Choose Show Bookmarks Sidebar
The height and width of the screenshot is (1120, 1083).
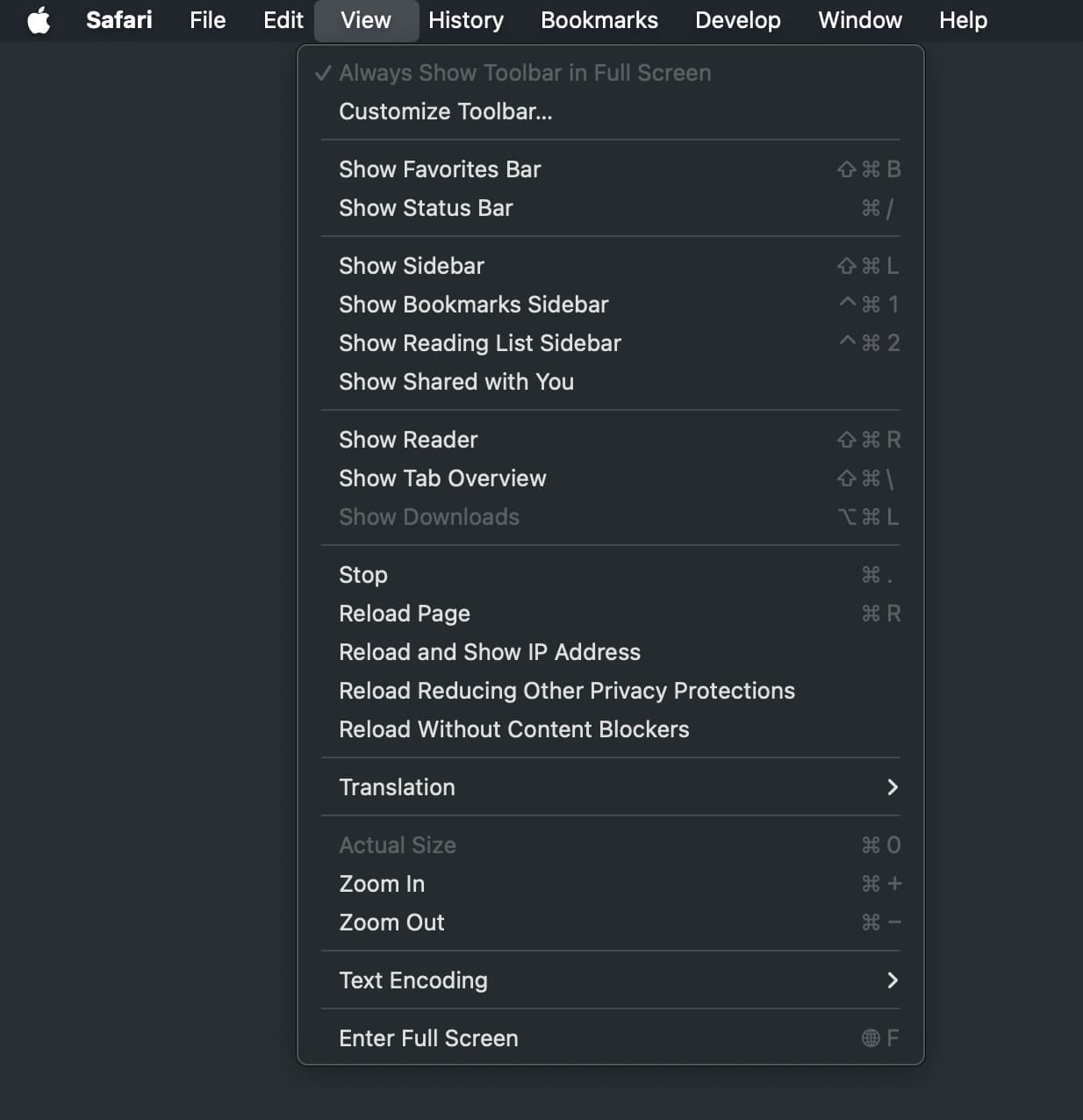tap(611, 305)
